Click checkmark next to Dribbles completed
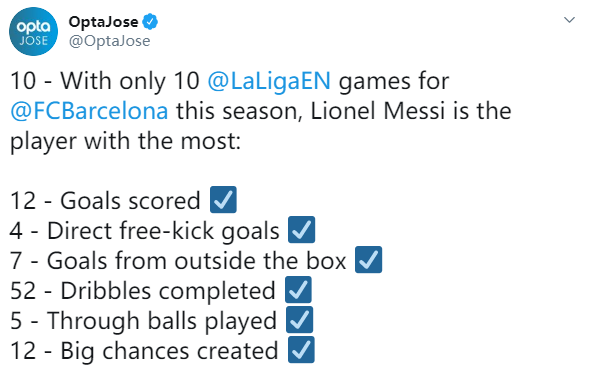Image resolution: width=591 pixels, height=375 pixels. [298, 290]
